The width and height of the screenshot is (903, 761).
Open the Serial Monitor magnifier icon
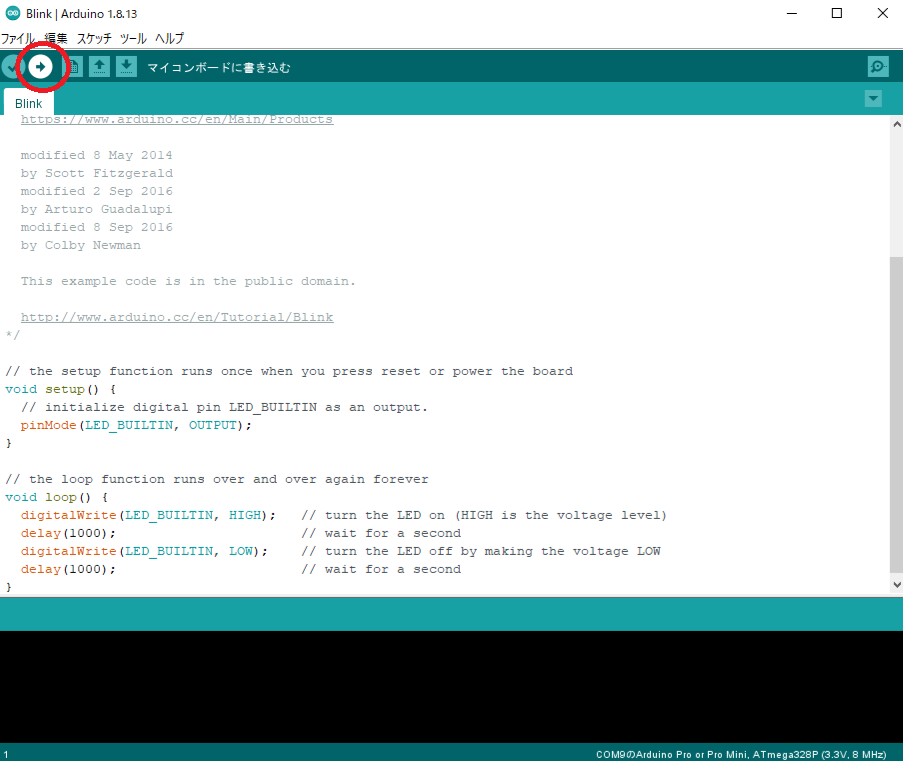click(878, 67)
